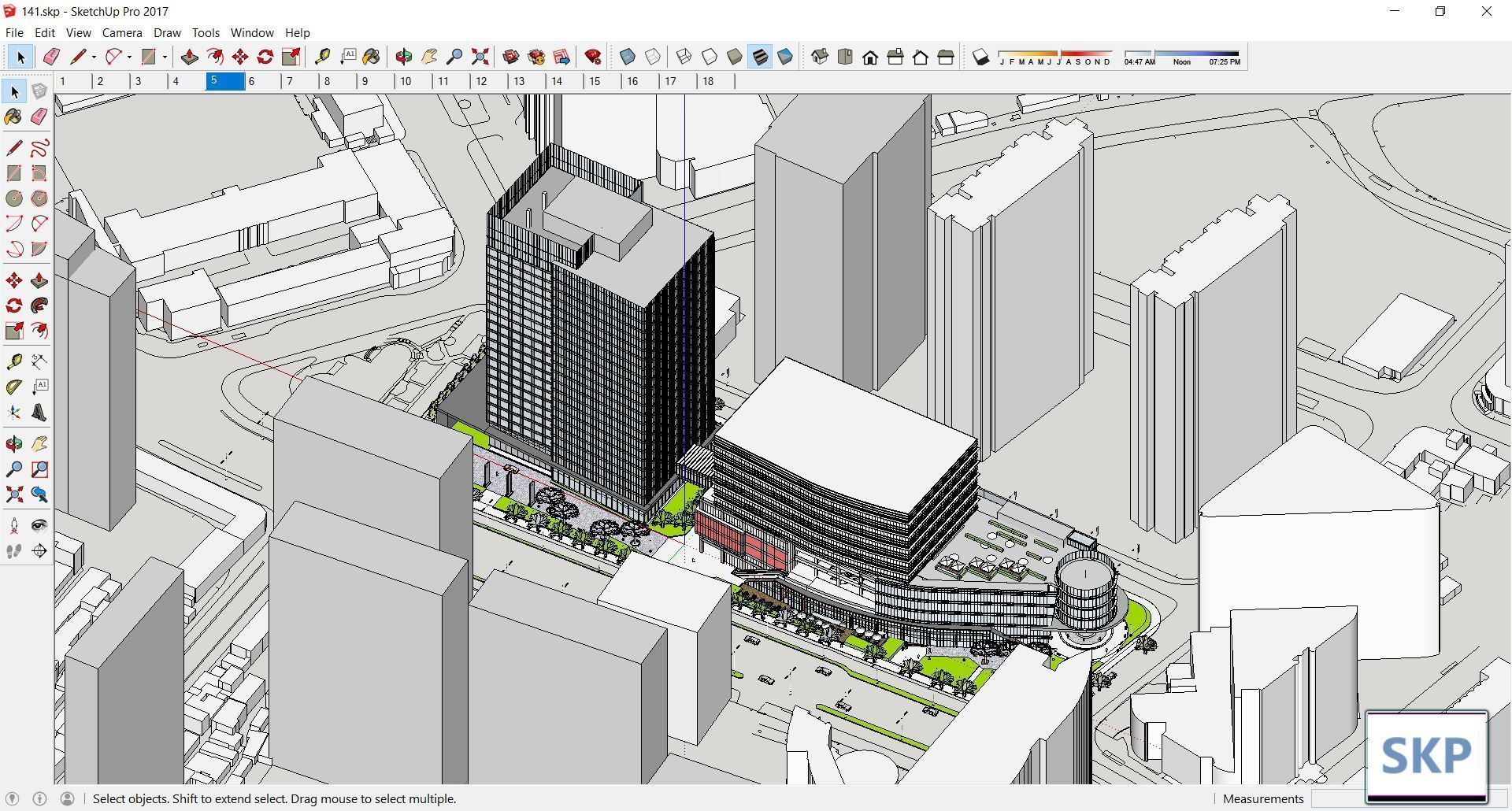Switch to Wireframe style
1512x811 pixels.
[x=684, y=57]
